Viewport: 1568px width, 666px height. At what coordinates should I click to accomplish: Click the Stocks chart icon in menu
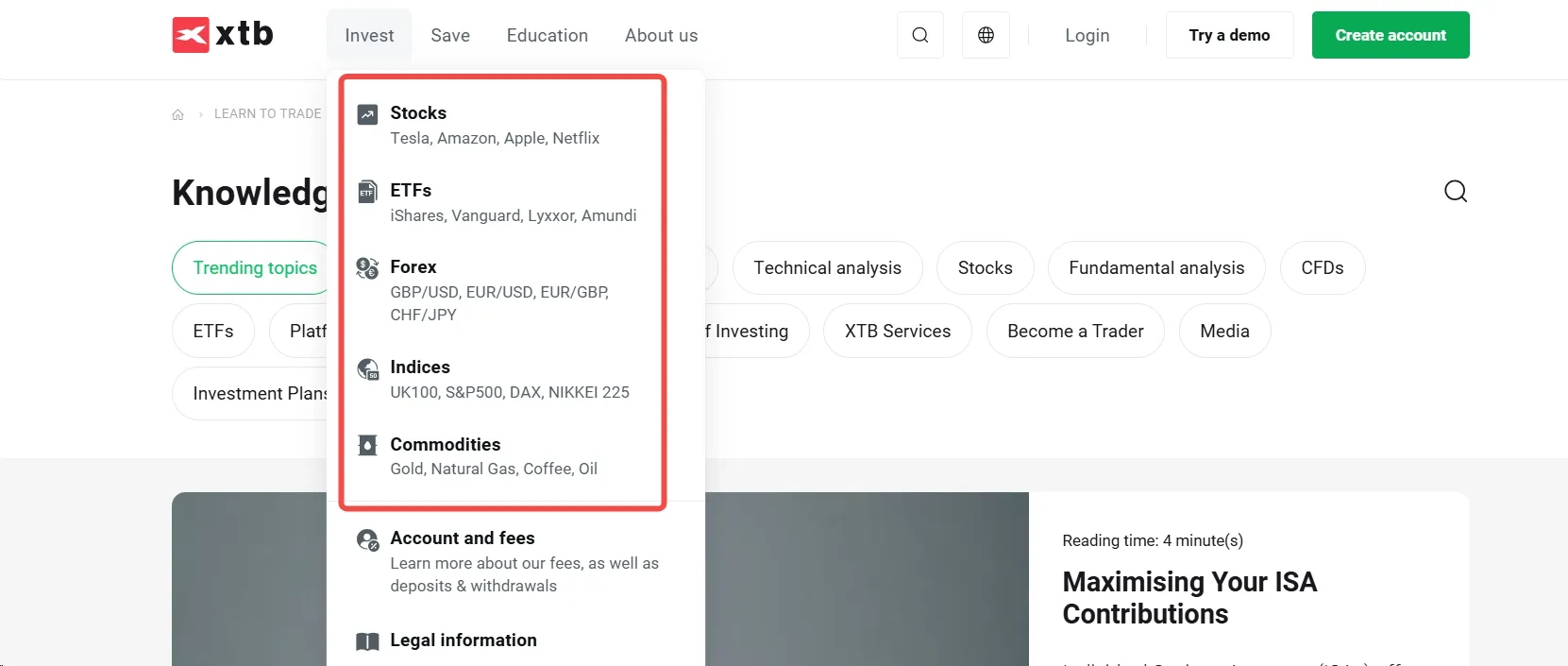pos(367,114)
